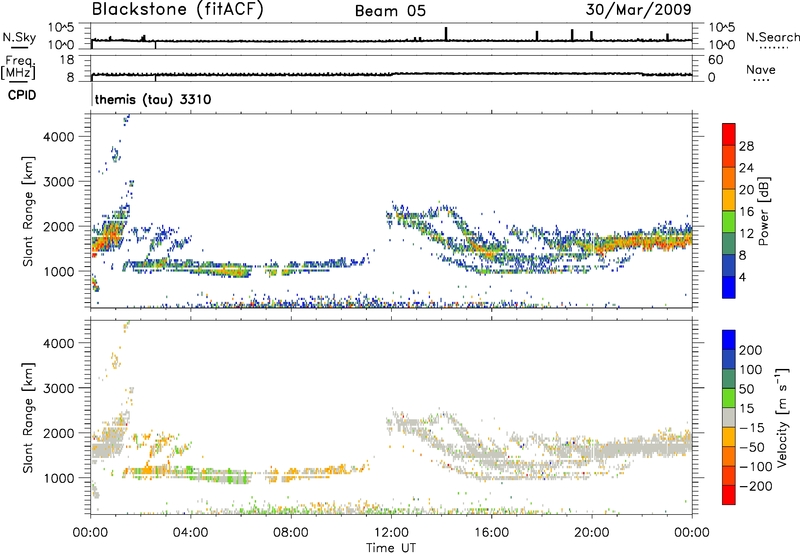Pick the light green 15–50 Velocity segment
This screenshot has height=554, width=800.
pos(729,398)
